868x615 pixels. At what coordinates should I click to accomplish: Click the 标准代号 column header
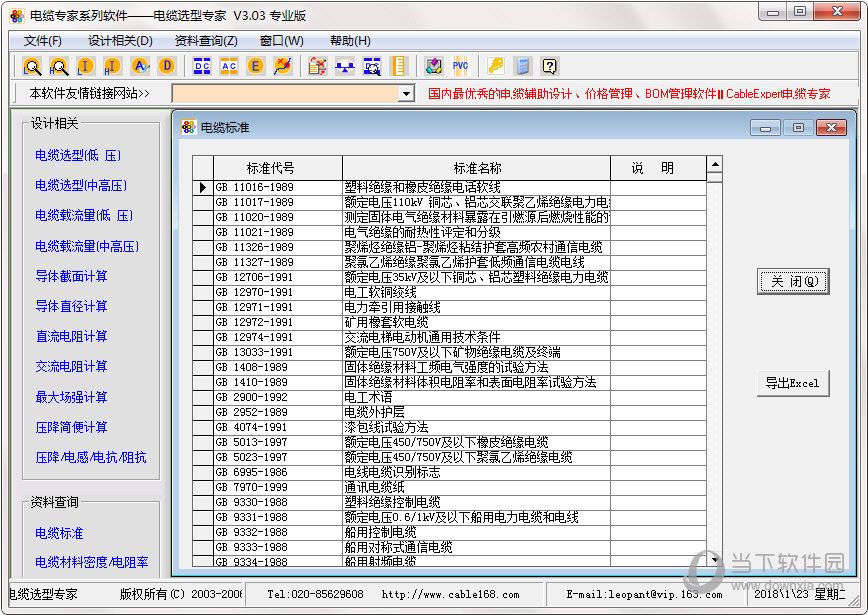(278, 168)
